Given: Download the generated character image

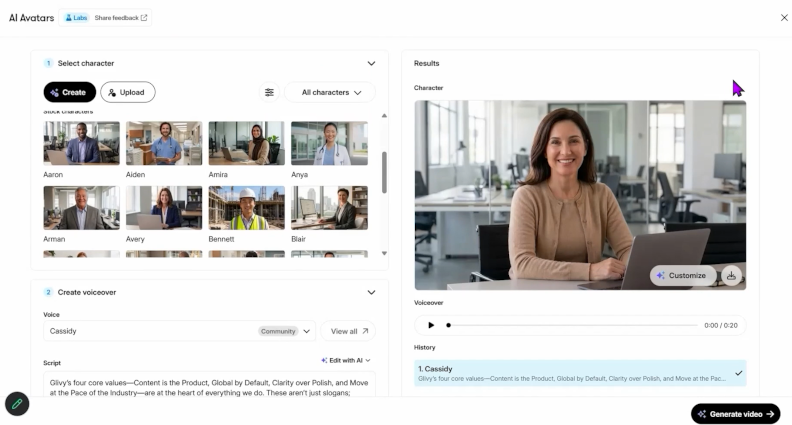Looking at the screenshot, I should click(x=731, y=275).
